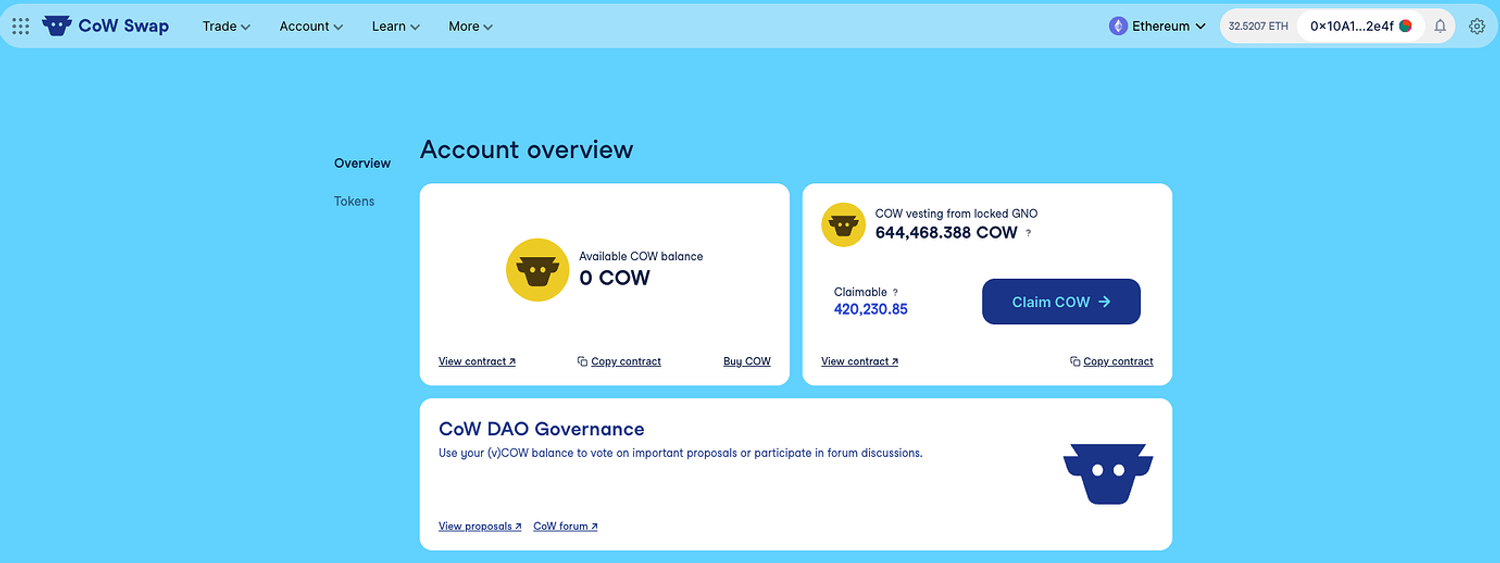Click the CoW Swap logo

(x=106, y=26)
